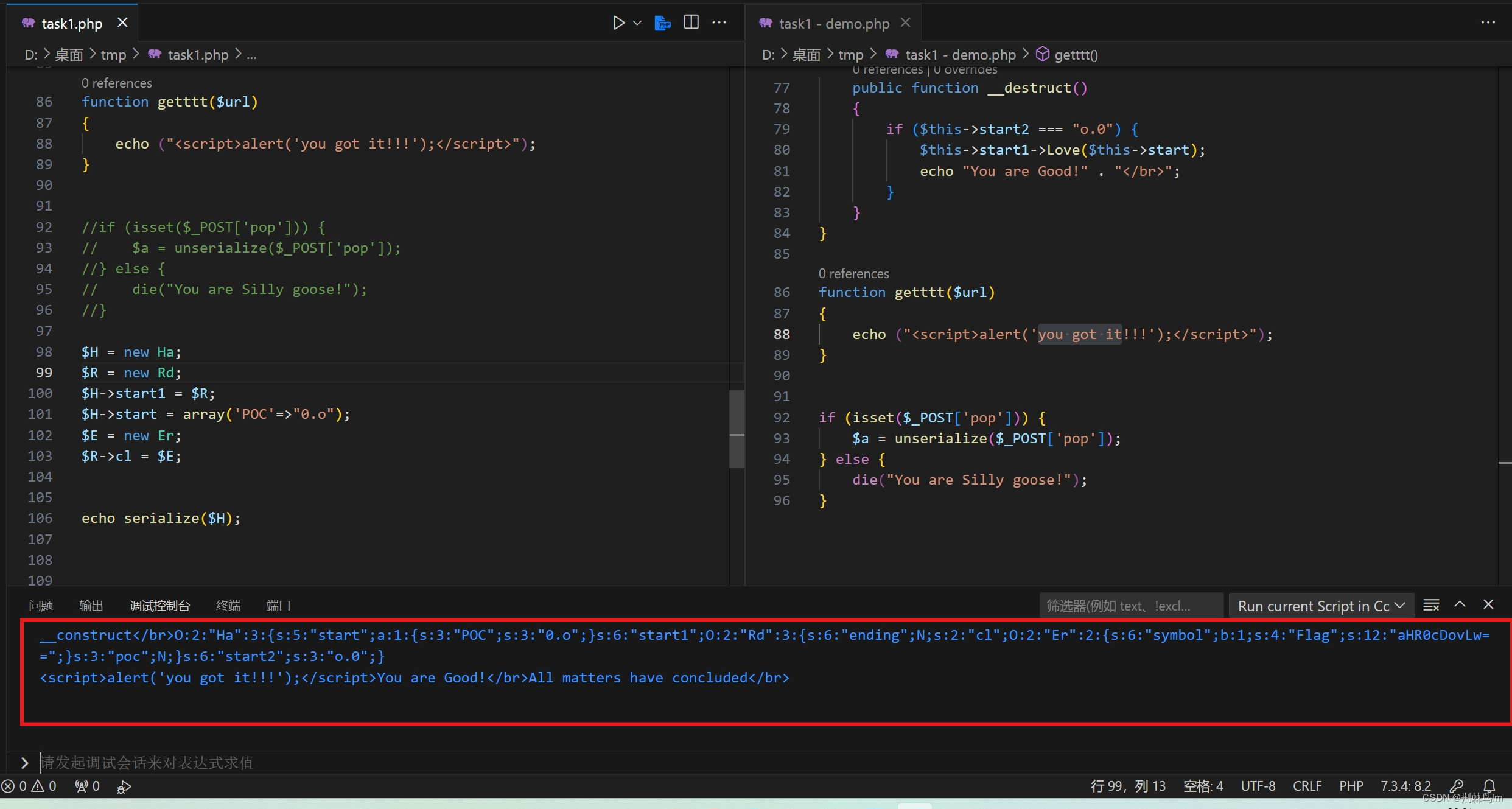1512x809 pixels.
Task: Click task1.php breadcrumb in left editor
Action: pos(198,55)
